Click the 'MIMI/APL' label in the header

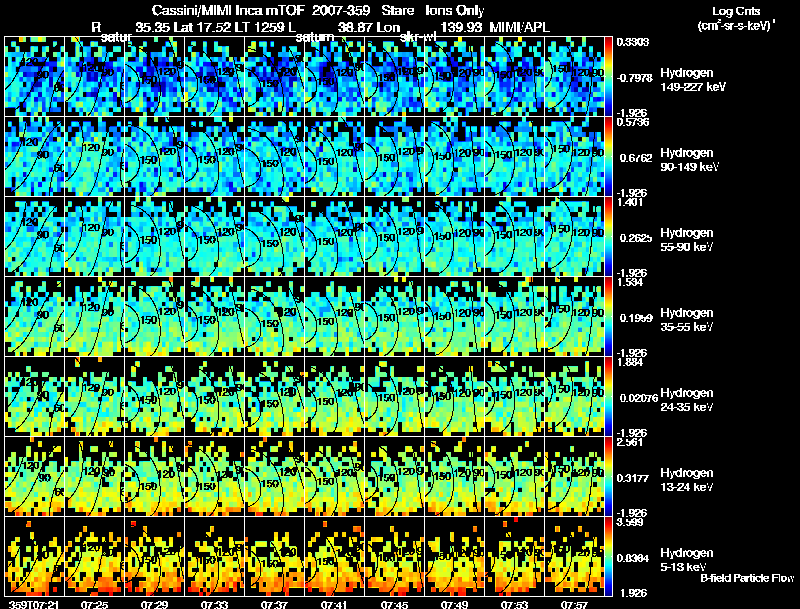tap(519, 27)
